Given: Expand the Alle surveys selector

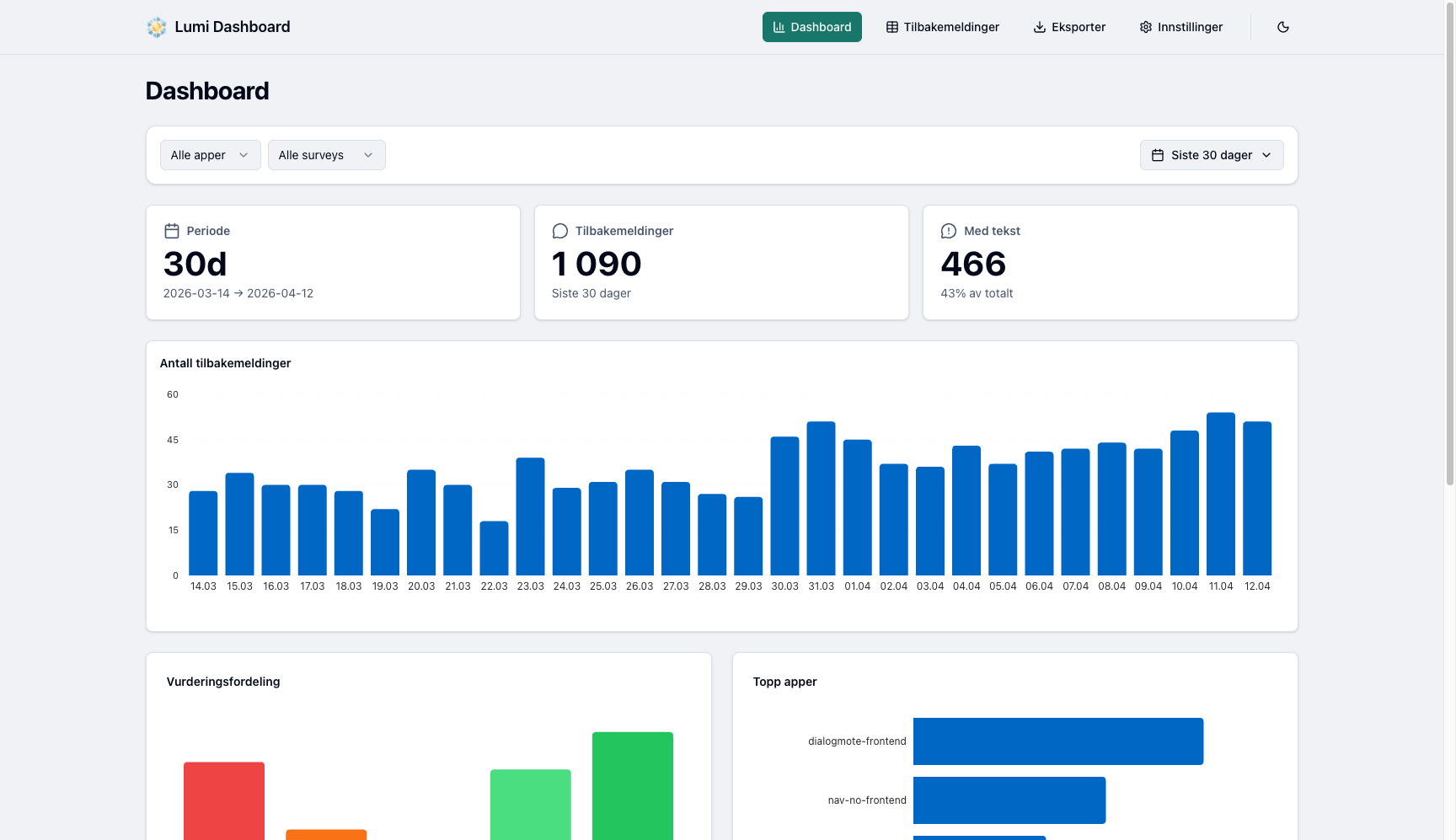Looking at the screenshot, I should point(326,155).
